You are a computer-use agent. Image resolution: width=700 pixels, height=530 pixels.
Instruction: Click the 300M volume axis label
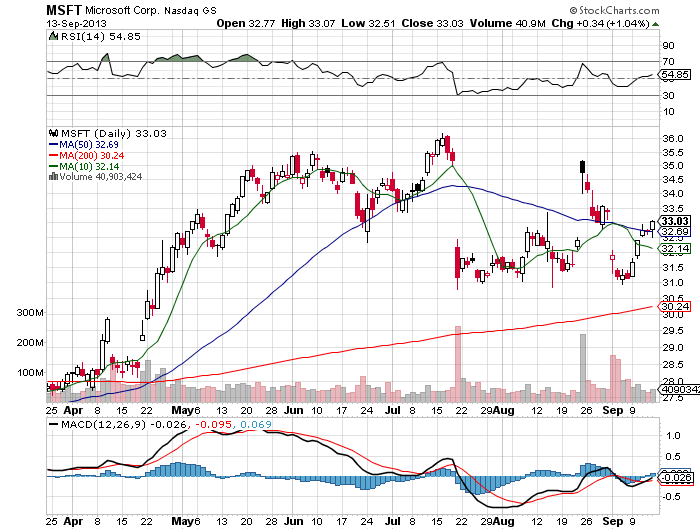(30, 313)
